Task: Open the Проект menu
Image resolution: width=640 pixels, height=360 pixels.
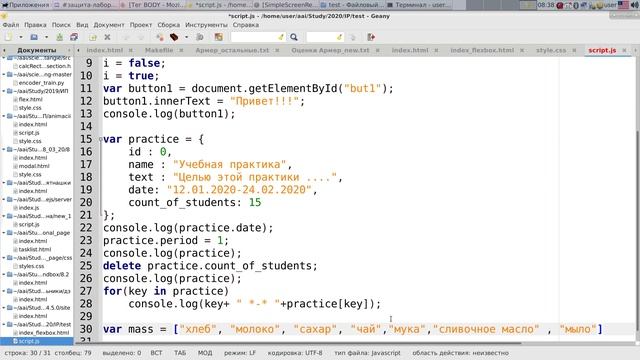Action: [x=141, y=25]
